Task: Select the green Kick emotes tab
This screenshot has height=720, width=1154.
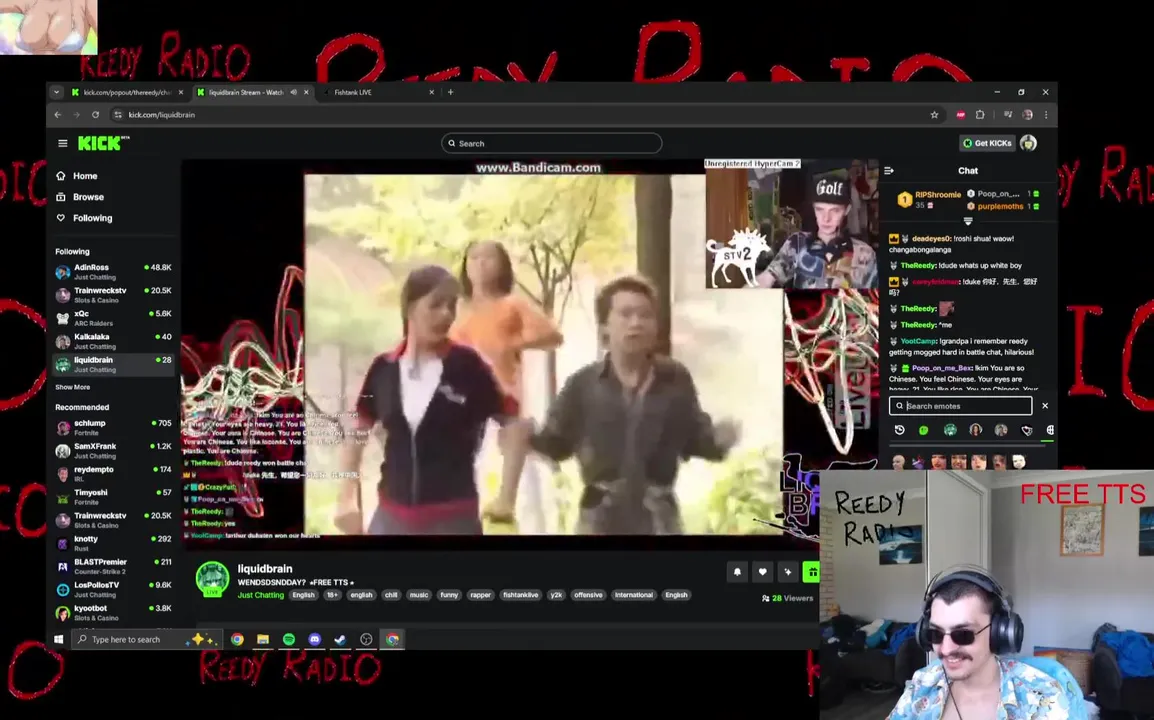Action: [924, 430]
